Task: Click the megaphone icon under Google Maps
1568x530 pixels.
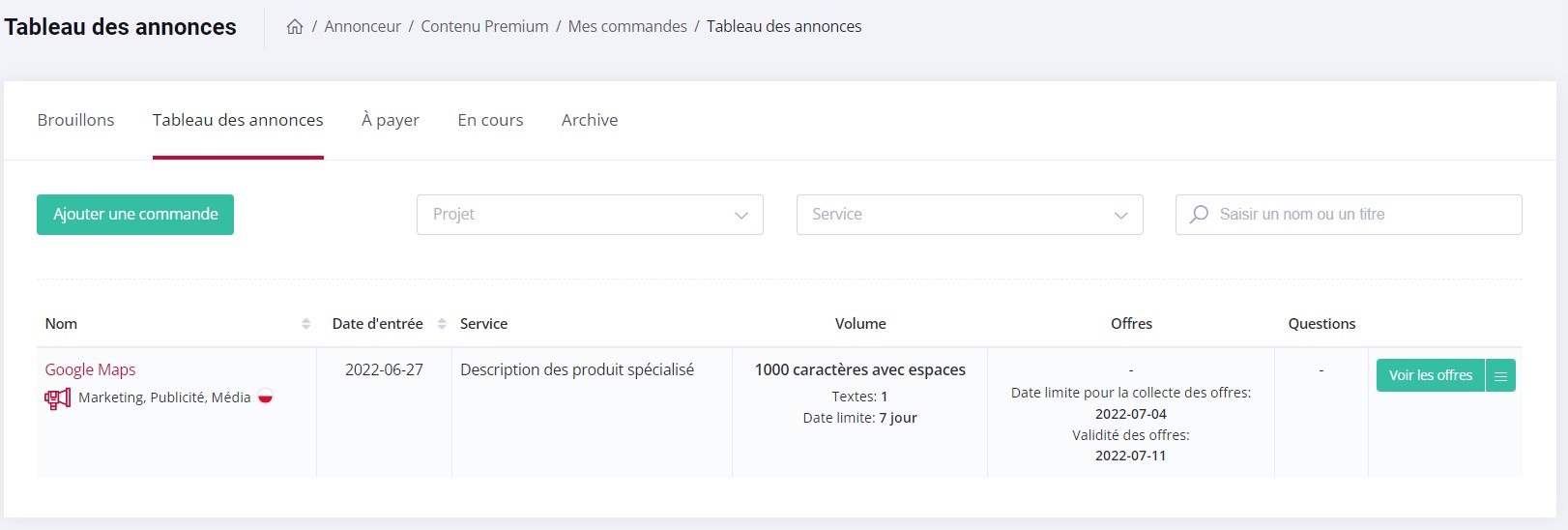Action: click(58, 398)
